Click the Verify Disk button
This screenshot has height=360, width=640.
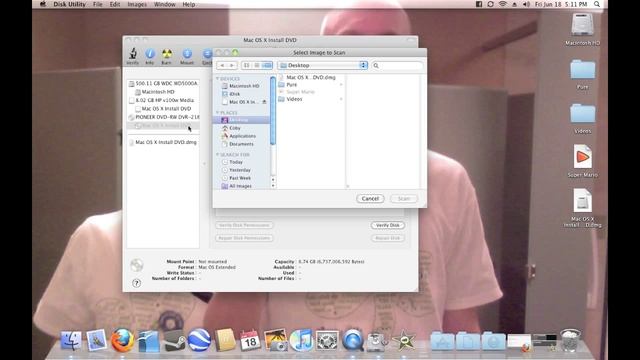tap(388, 225)
